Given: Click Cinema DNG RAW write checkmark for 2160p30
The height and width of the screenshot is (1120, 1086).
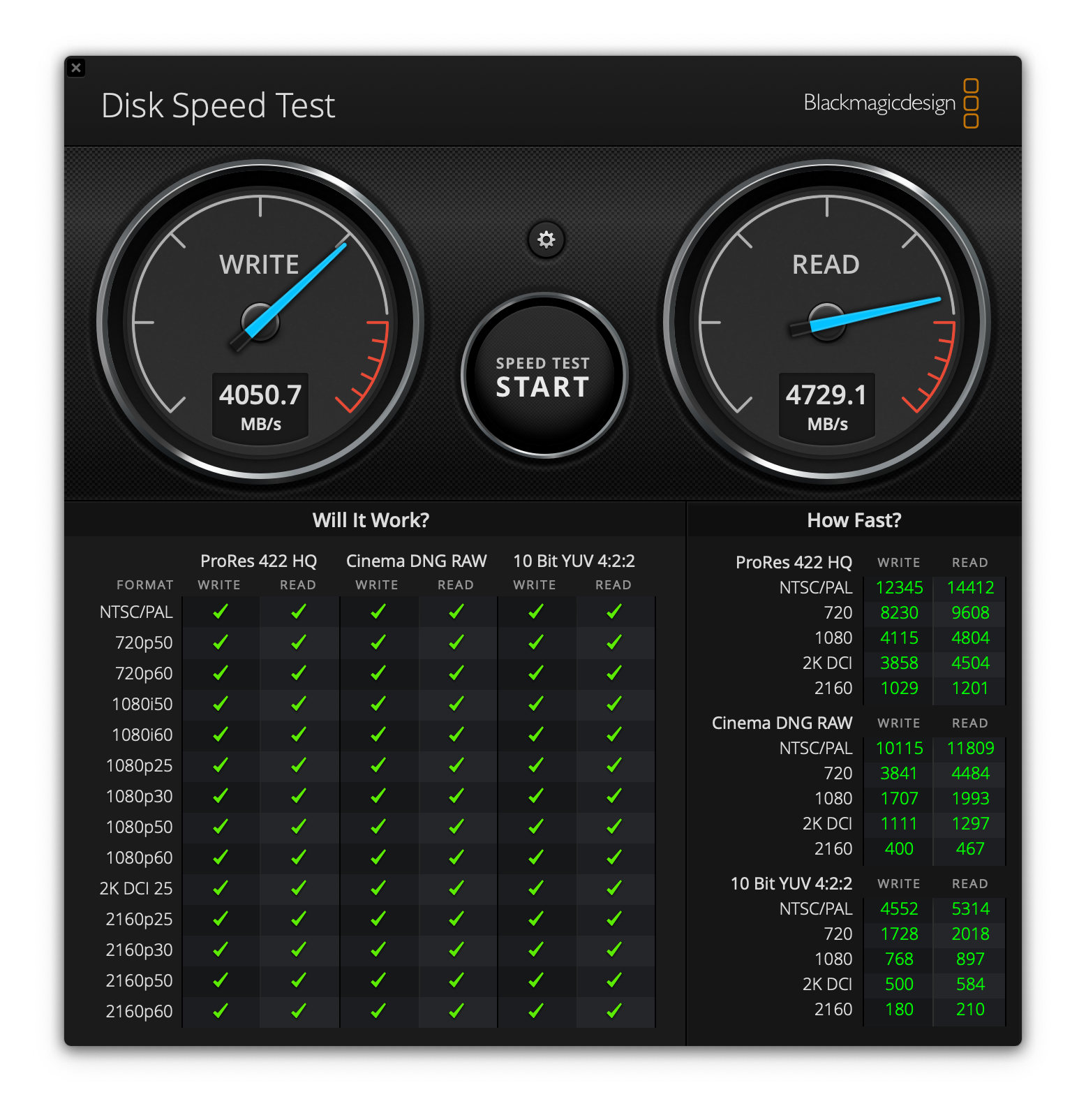Looking at the screenshot, I should click(378, 950).
